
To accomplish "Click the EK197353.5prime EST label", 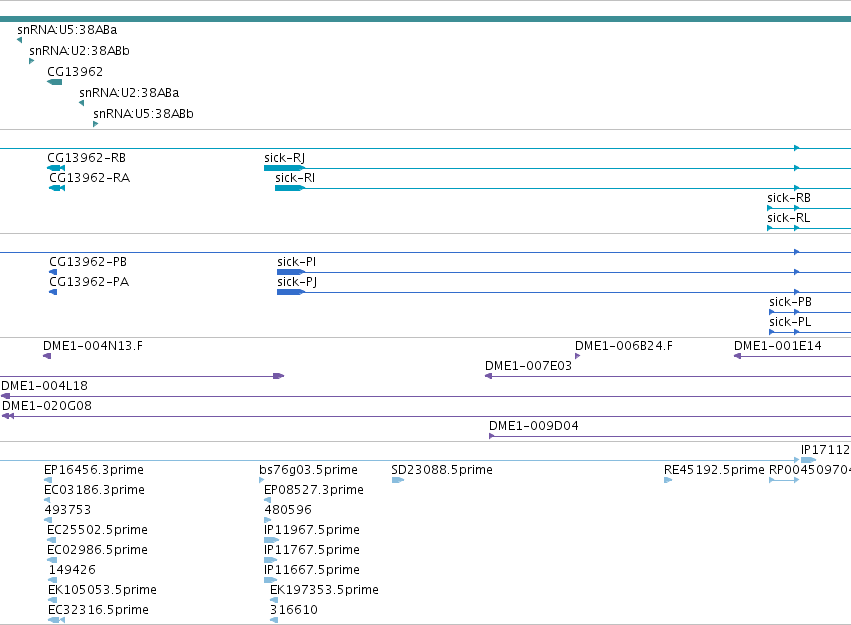I will 324,590.
